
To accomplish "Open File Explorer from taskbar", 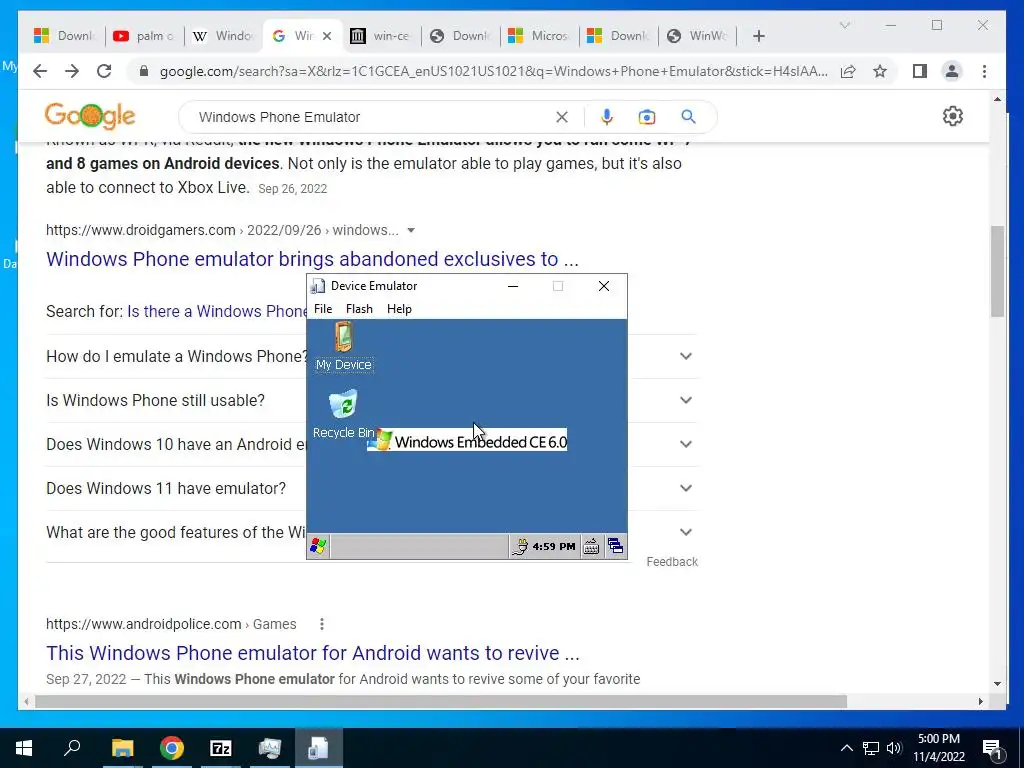I will click(x=122, y=748).
